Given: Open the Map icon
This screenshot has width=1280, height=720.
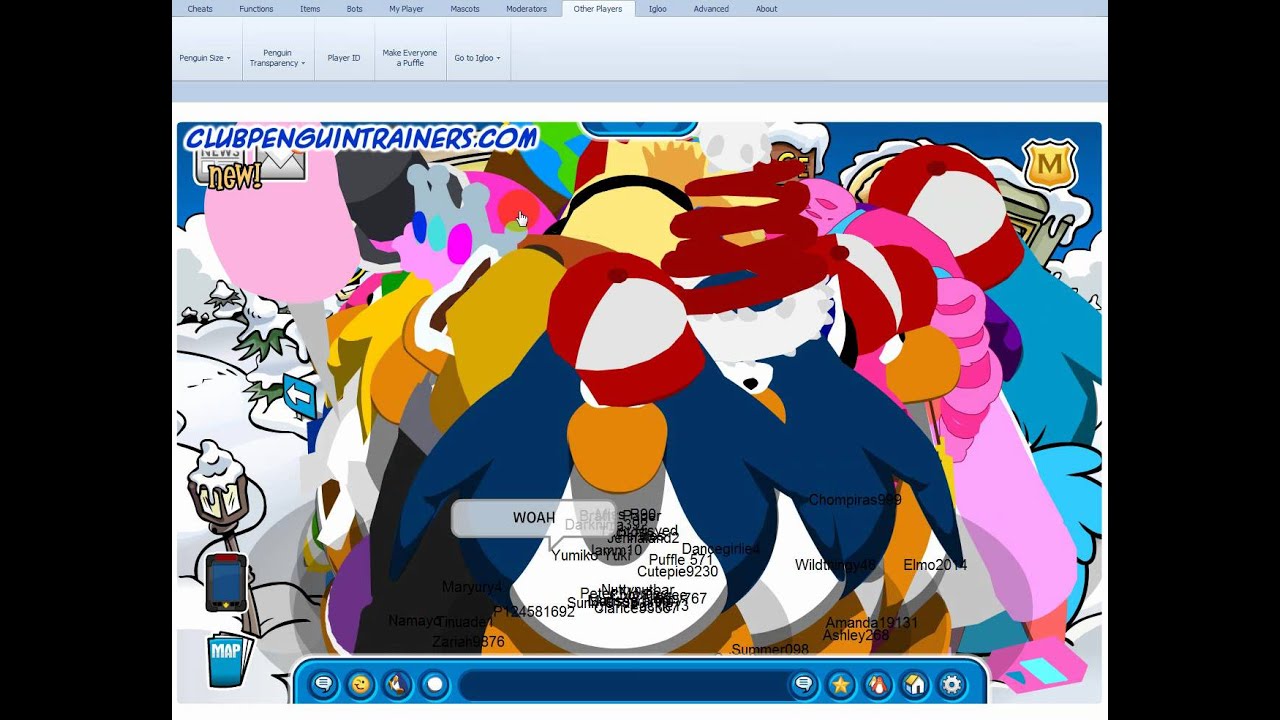Looking at the screenshot, I should [x=226, y=659].
